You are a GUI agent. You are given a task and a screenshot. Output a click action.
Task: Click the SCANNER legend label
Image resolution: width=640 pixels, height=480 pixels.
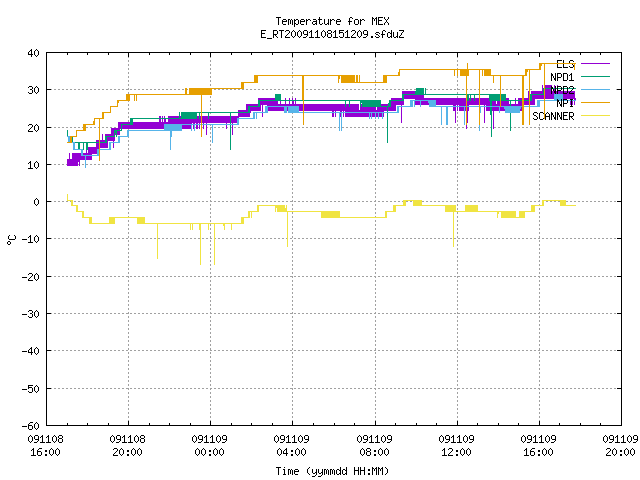pyautogui.click(x=553, y=116)
